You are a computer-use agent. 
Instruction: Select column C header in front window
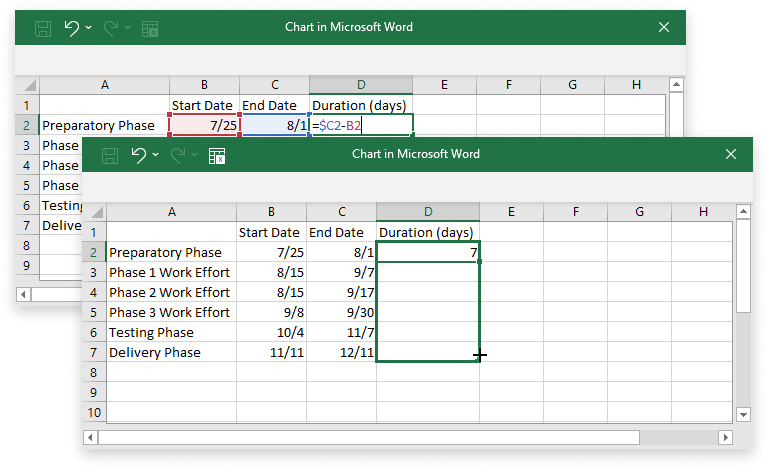(x=341, y=211)
